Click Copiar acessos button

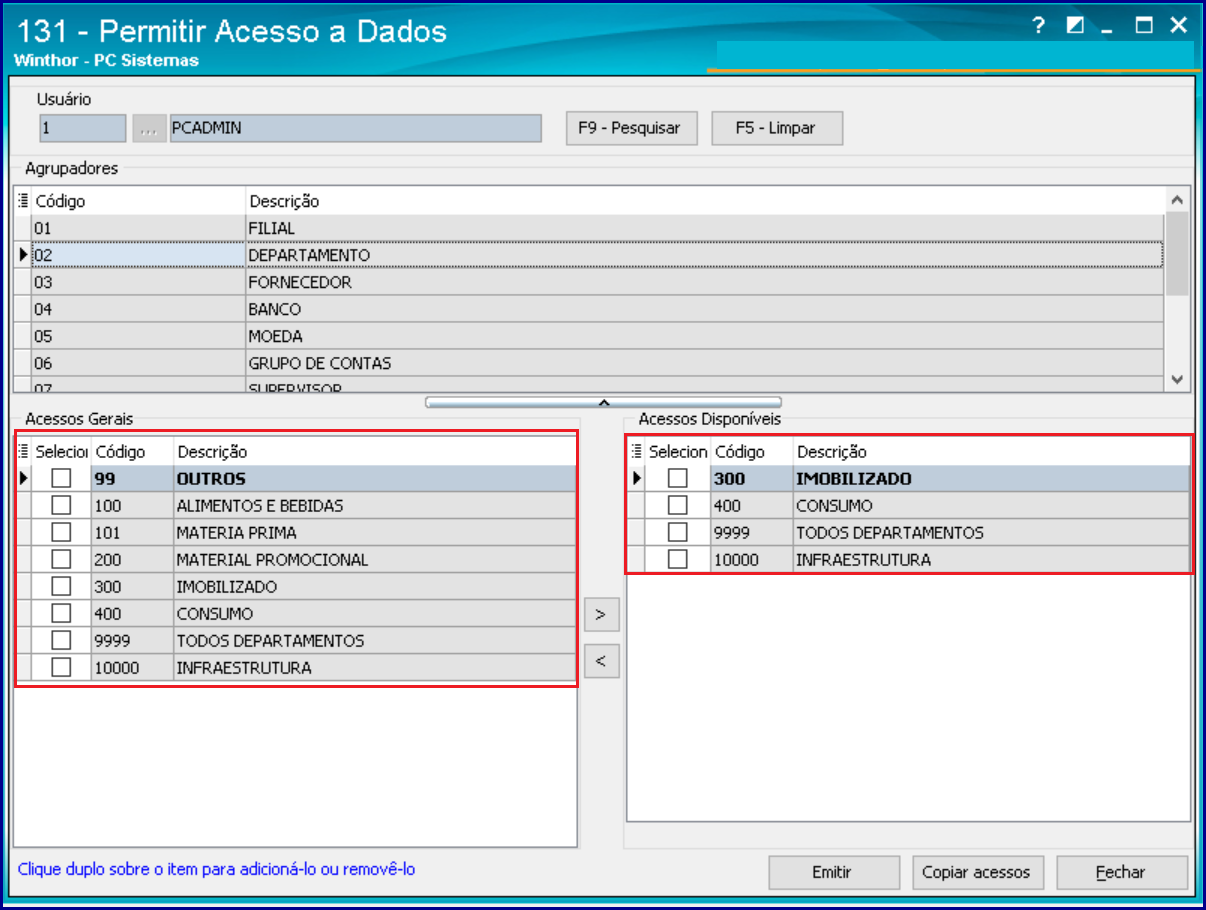tap(977, 872)
